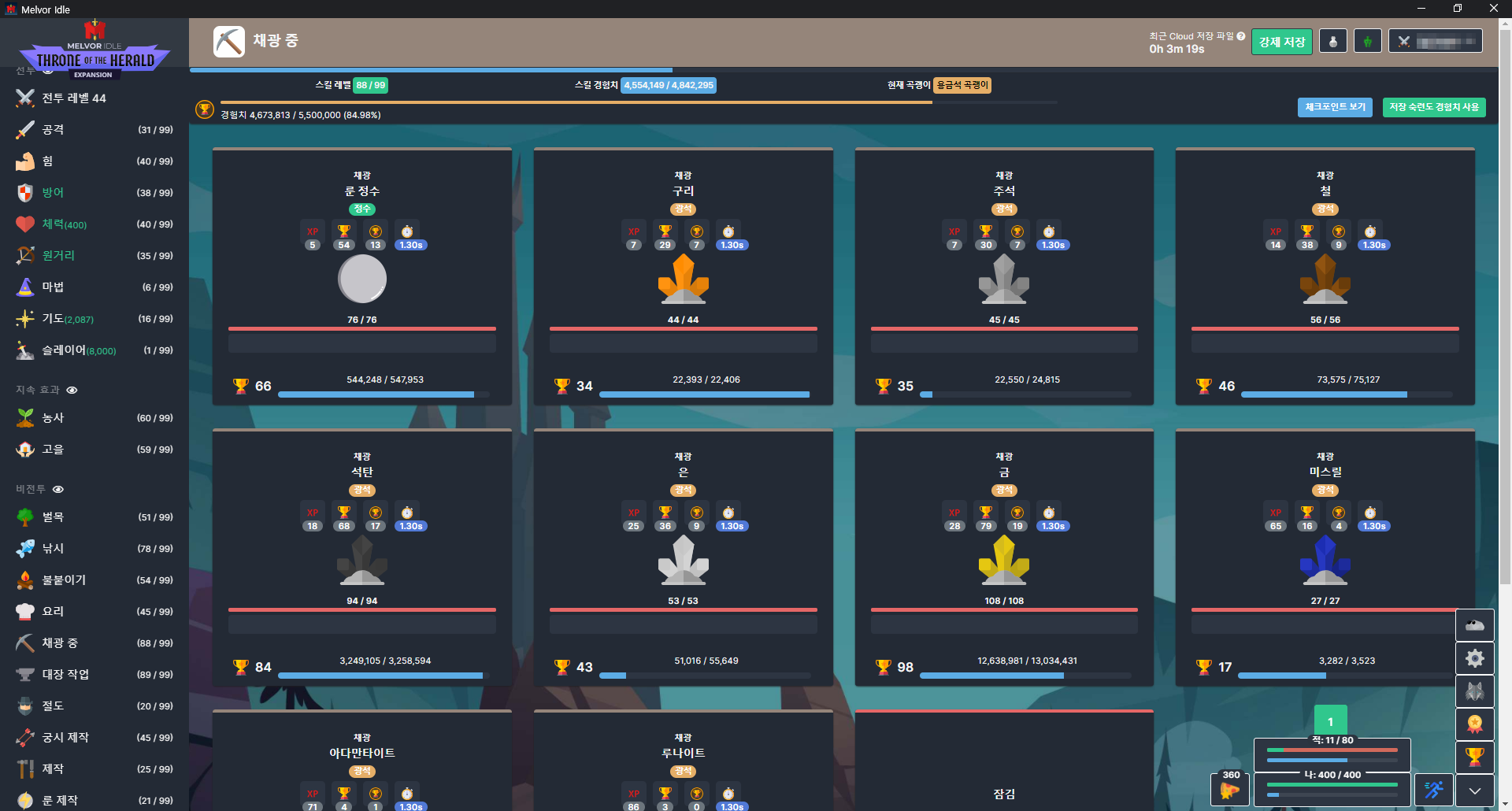Click the blue running man icon
This screenshot has width=1512, height=811.
point(1433,790)
